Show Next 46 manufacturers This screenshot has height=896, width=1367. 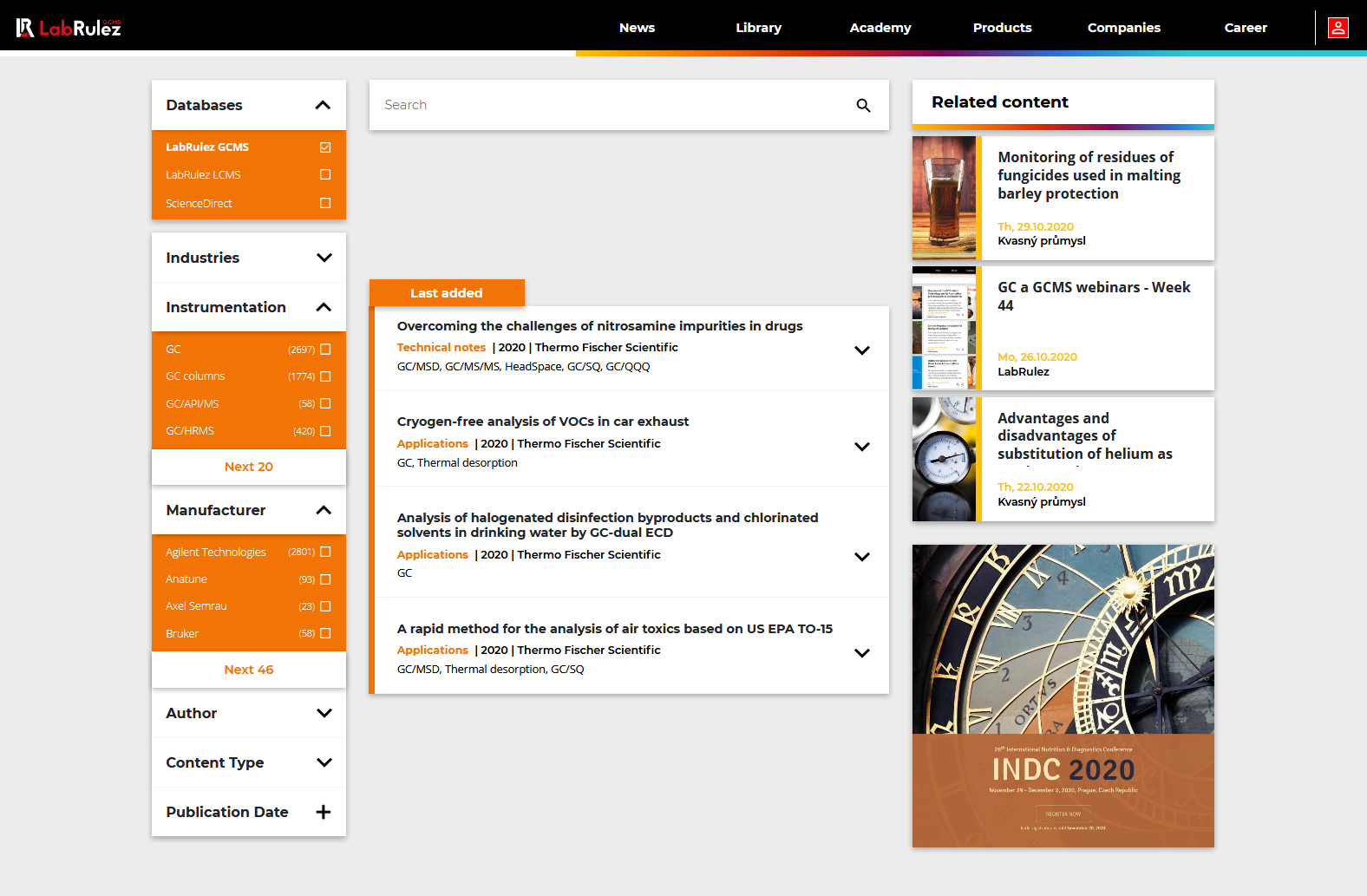(249, 670)
